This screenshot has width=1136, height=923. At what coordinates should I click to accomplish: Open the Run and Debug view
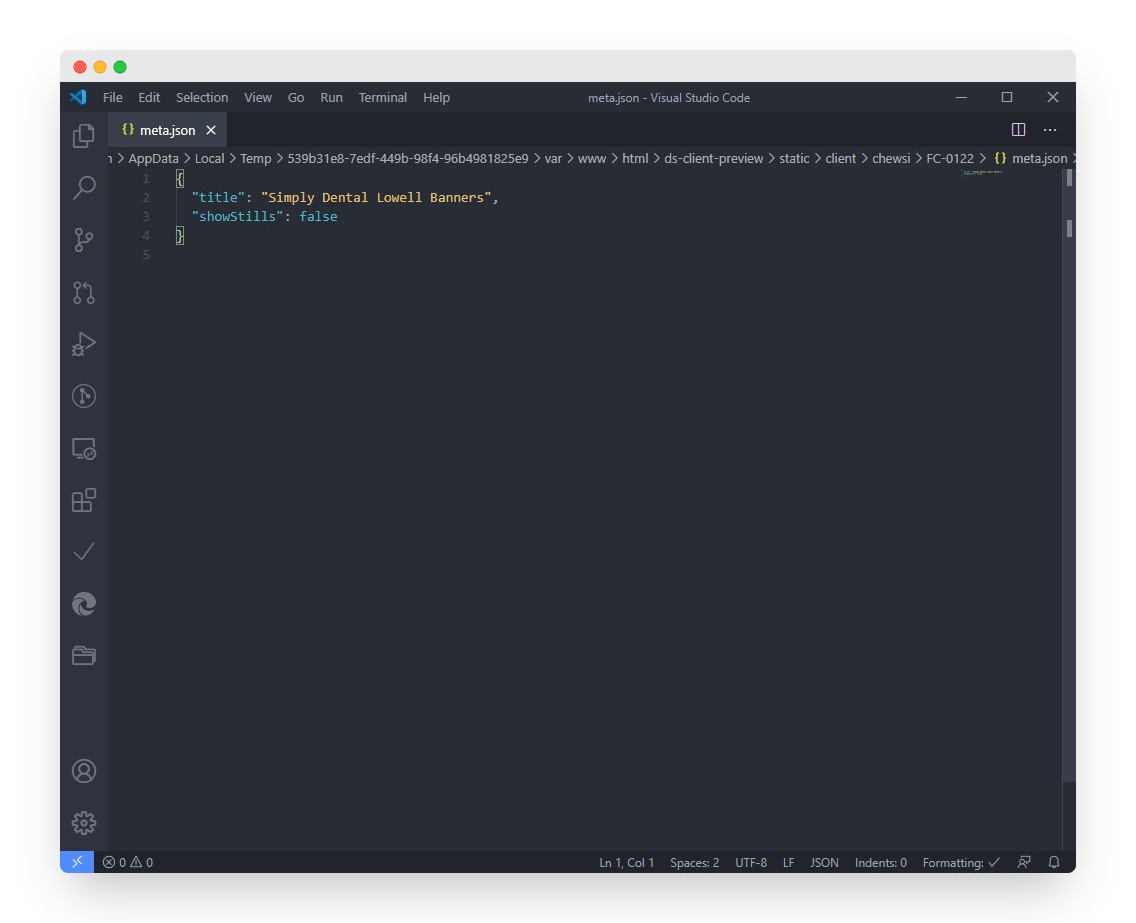point(83,344)
